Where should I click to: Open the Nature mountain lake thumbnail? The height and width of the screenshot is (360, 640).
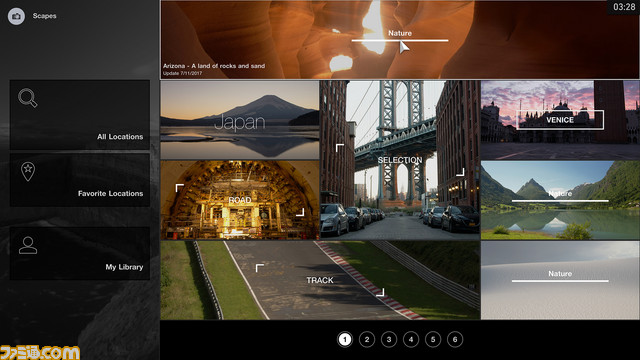(560, 200)
